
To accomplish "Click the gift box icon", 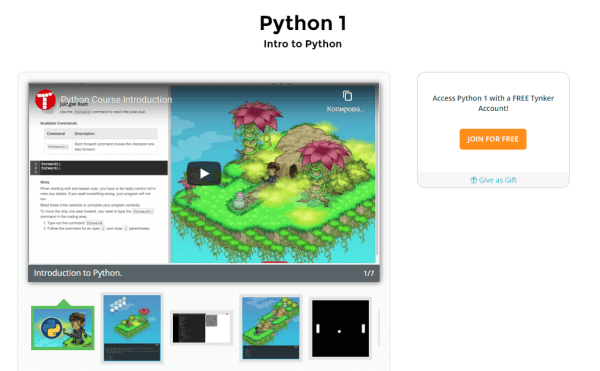I will pos(473,180).
